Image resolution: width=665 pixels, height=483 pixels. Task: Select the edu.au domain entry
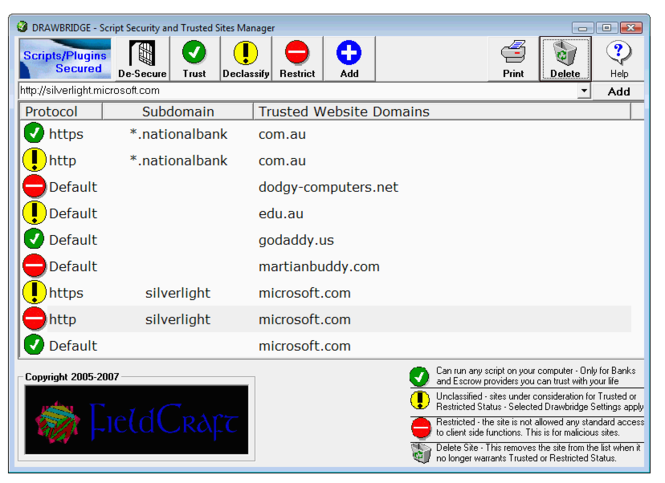281,213
